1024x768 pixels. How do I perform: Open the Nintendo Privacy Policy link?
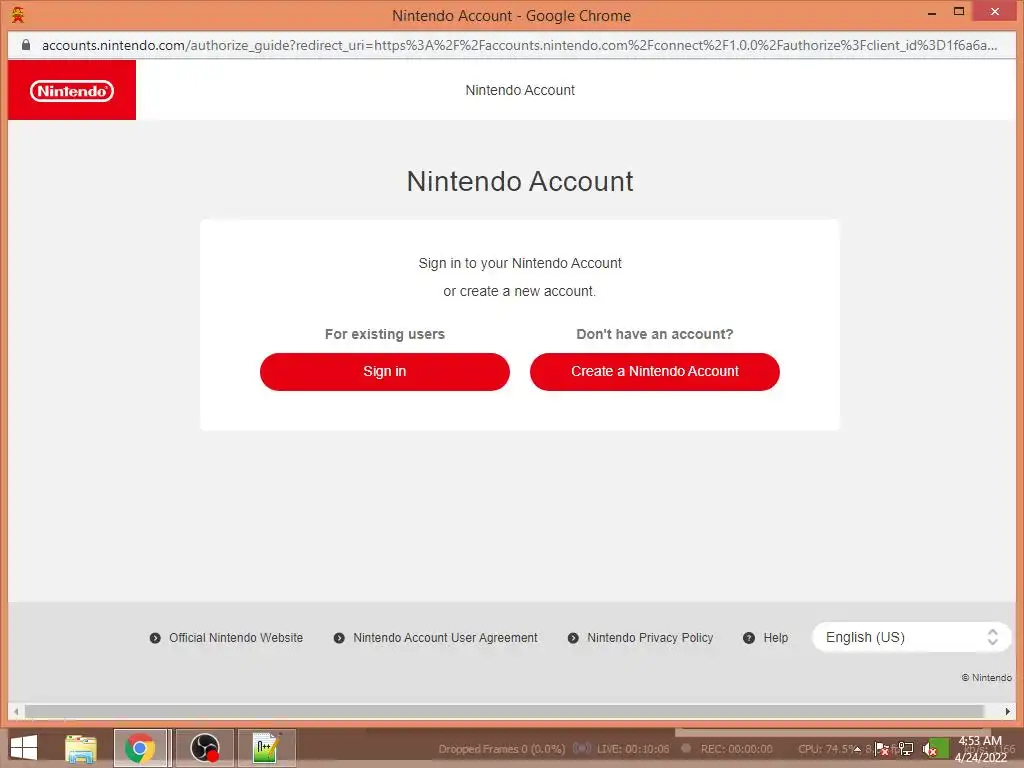point(650,638)
